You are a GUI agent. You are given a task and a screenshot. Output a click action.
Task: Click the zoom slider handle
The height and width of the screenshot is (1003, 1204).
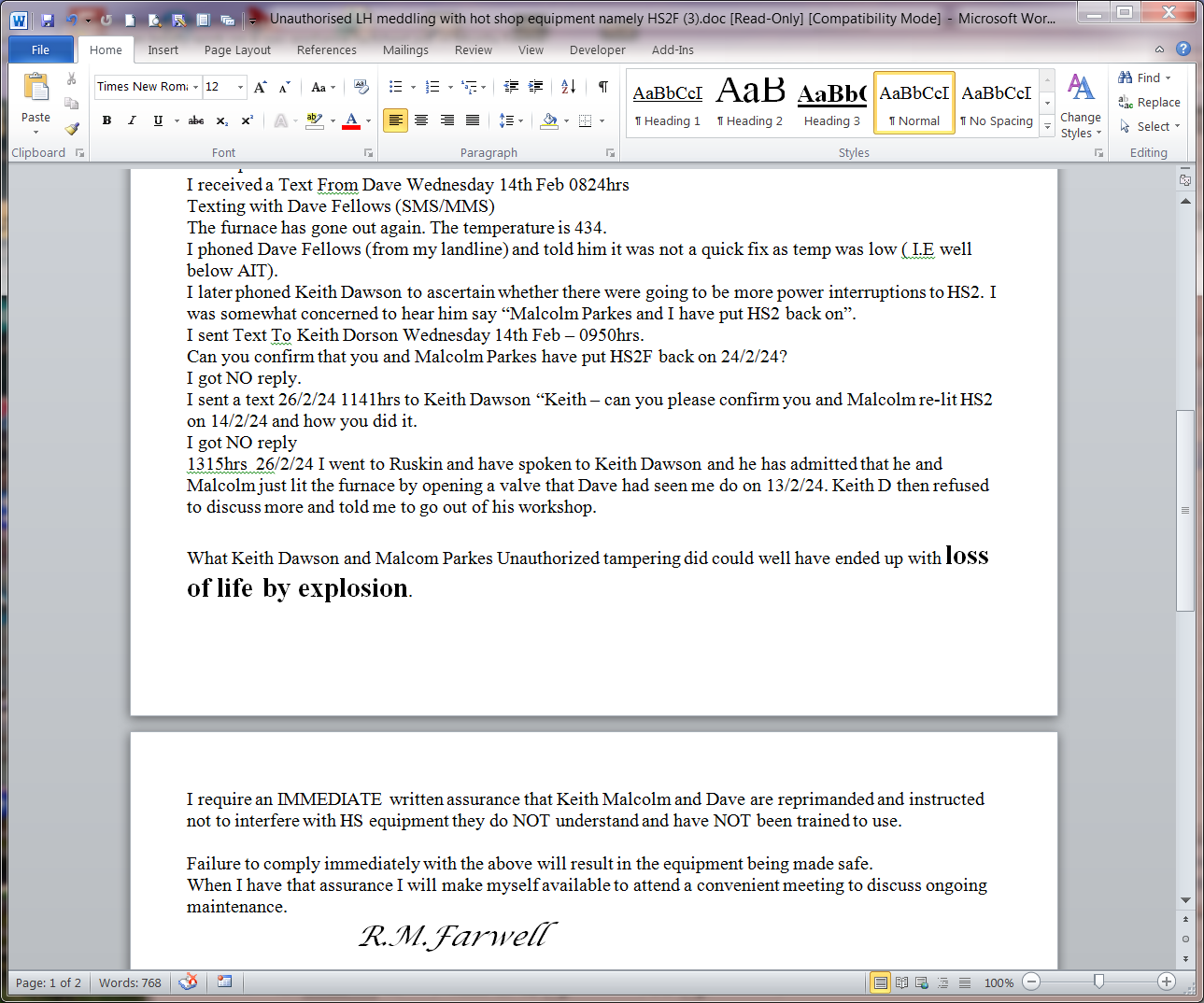tap(1098, 982)
